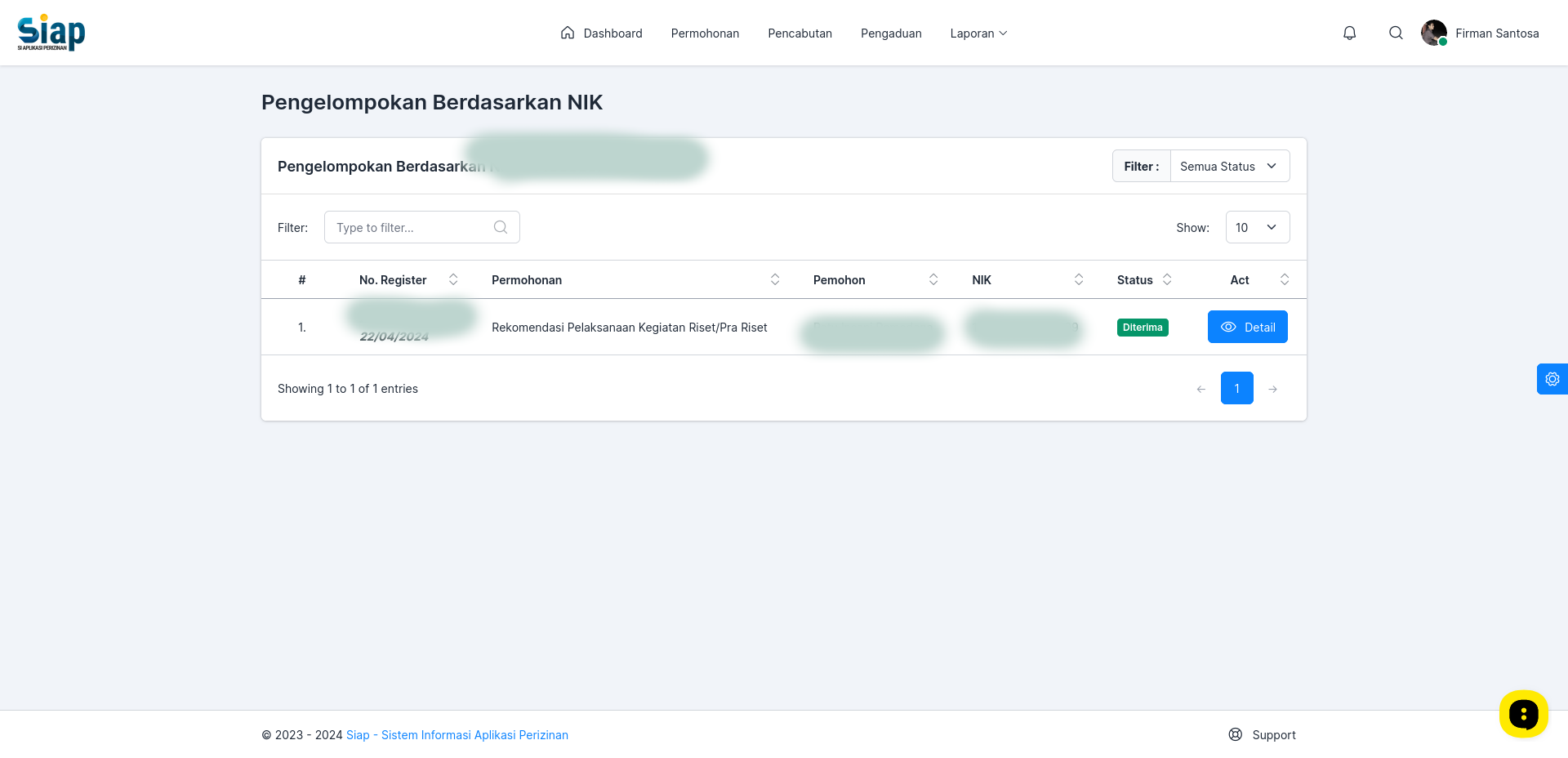Select page 1 in pagination

[1236, 388]
